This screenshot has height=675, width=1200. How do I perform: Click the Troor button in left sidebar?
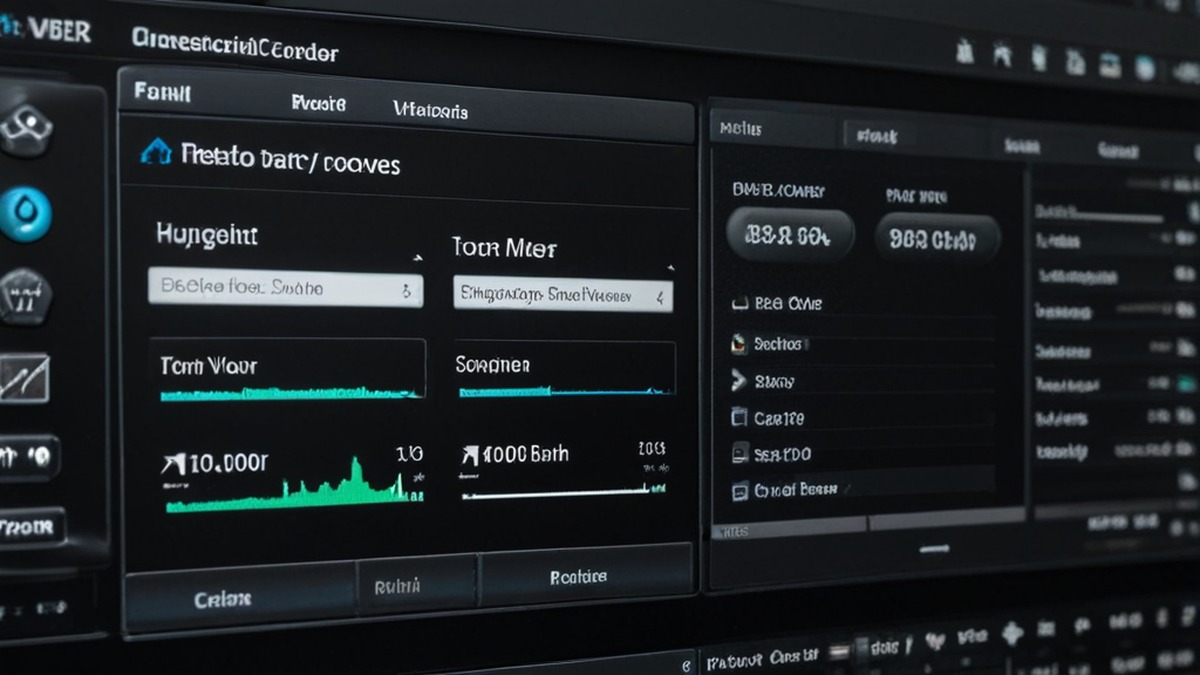pyautogui.click(x=30, y=526)
